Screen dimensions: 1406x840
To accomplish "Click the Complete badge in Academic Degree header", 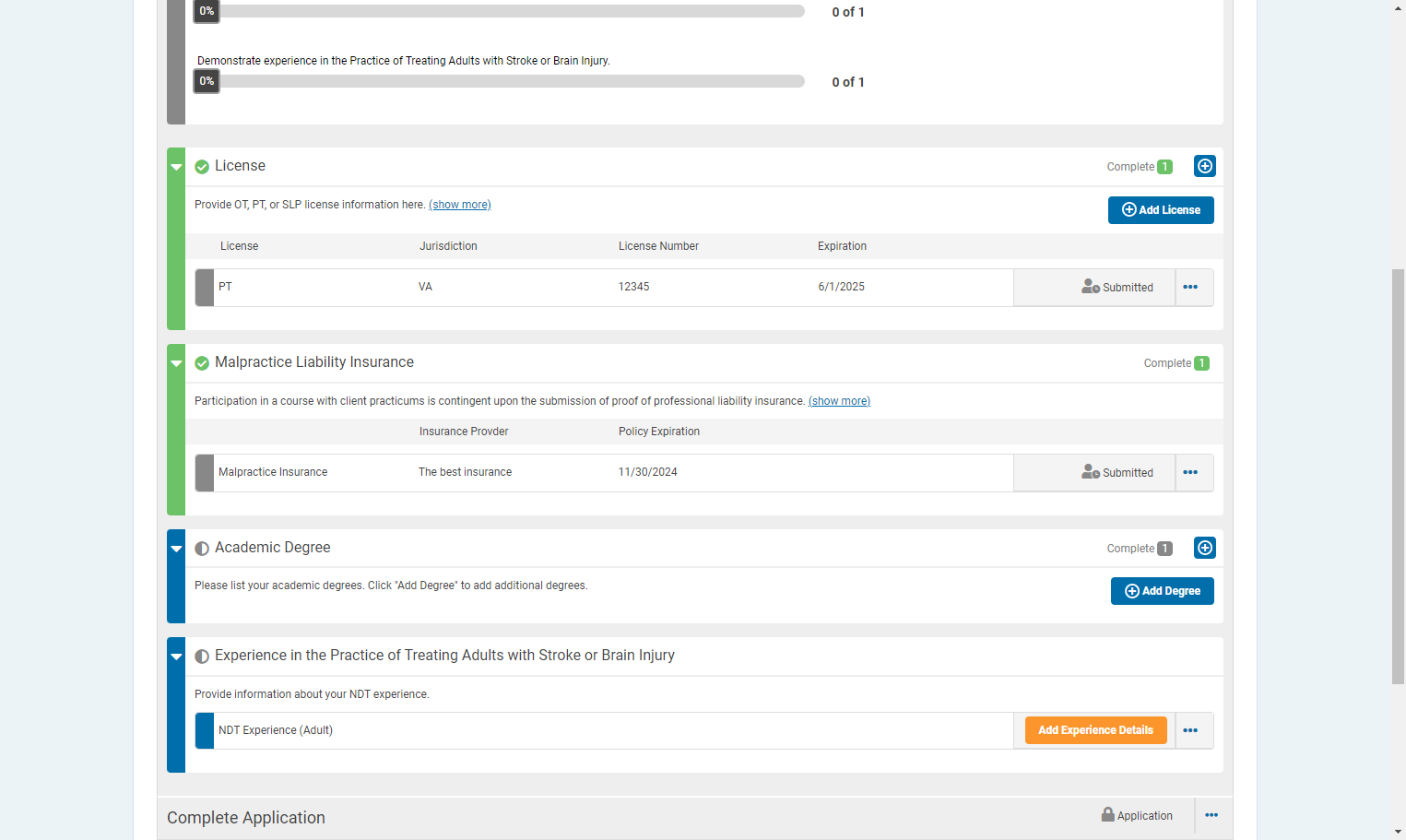I will (1140, 549).
